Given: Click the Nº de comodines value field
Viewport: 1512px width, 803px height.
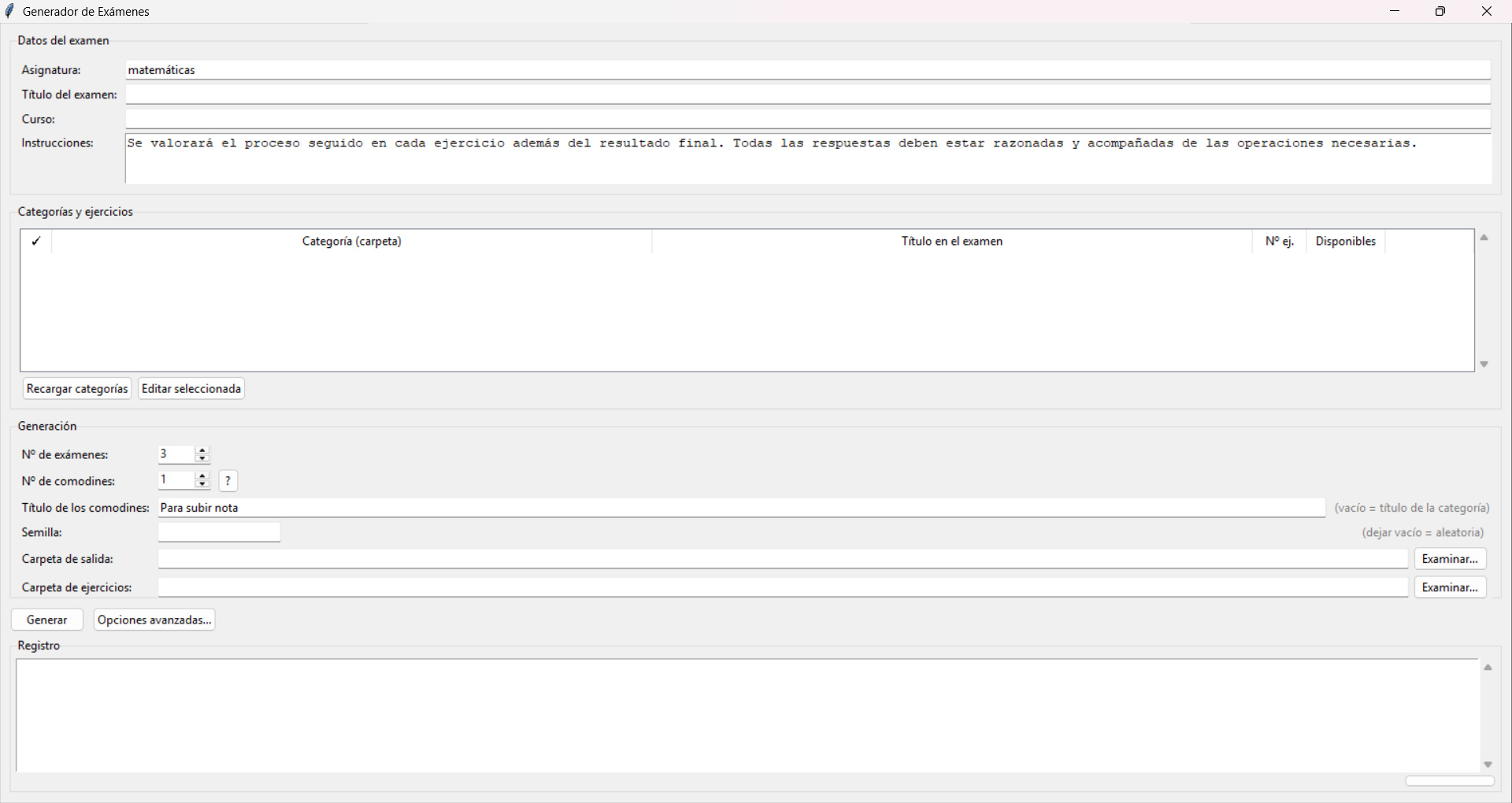Looking at the screenshot, I should pyautogui.click(x=176, y=480).
